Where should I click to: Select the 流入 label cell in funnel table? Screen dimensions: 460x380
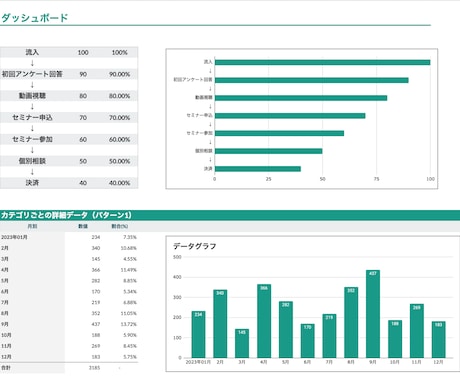coord(32,52)
